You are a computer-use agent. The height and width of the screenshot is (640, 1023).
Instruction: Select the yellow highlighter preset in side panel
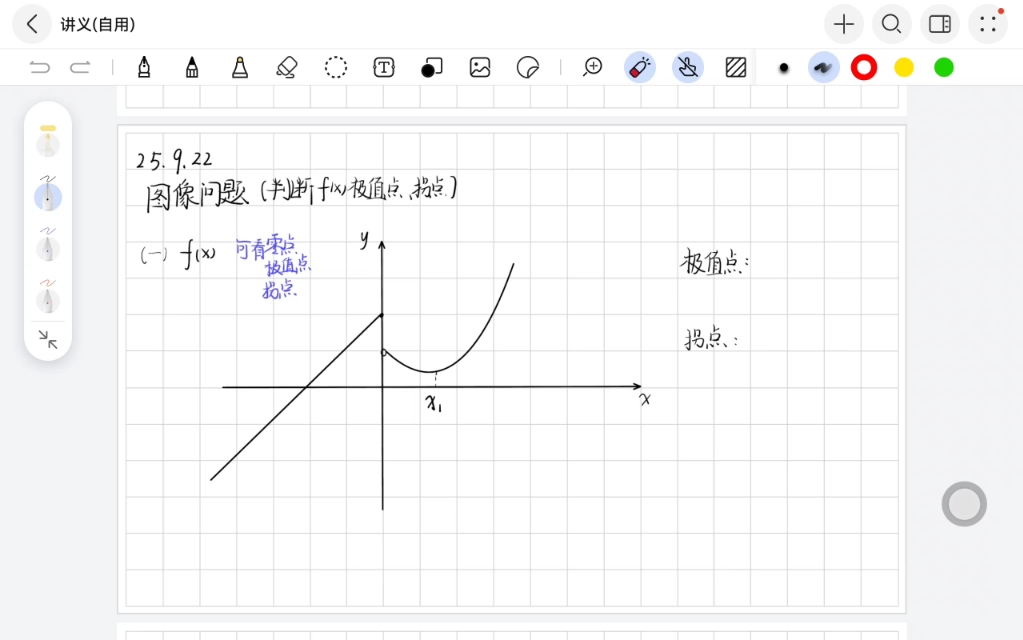click(48, 141)
